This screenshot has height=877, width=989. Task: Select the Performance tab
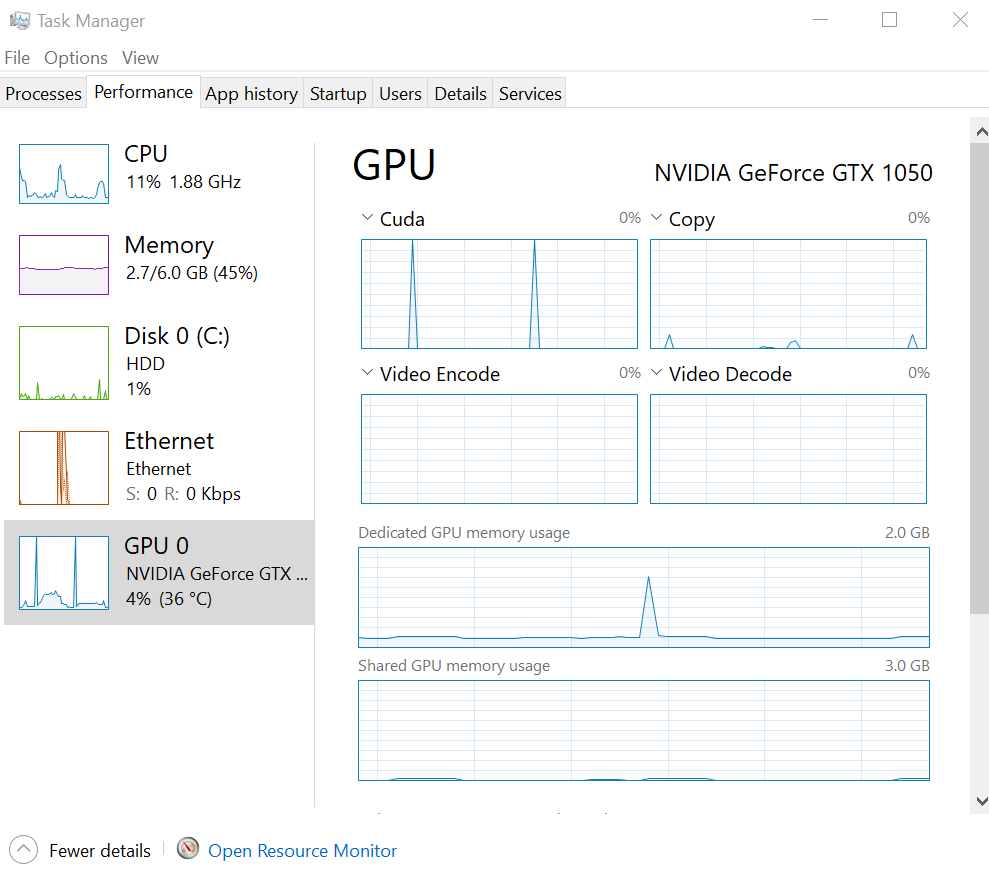[144, 92]
